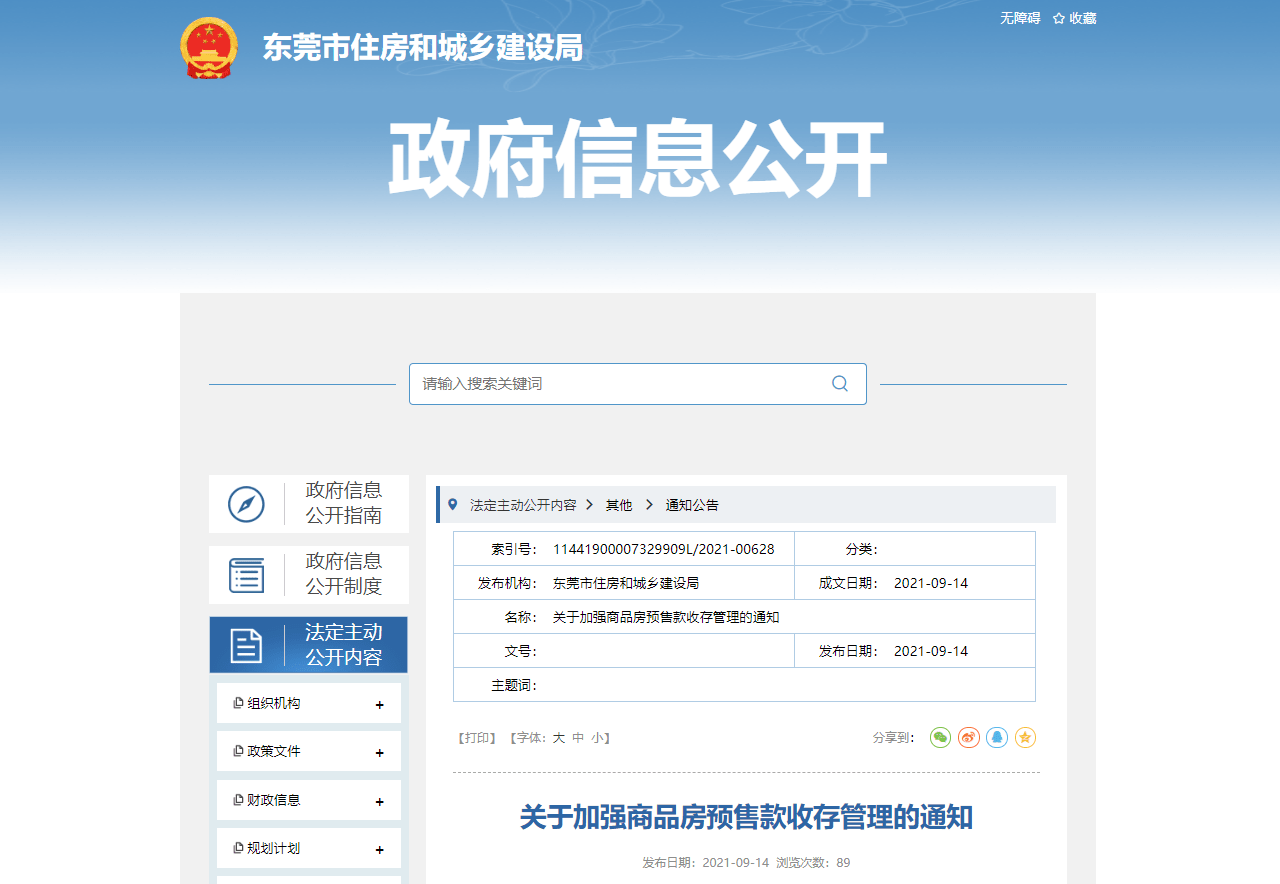The width and height of the screenshot is (1280, 884).
Task: Expand the 财政信息 section
Action: point(379,802)
